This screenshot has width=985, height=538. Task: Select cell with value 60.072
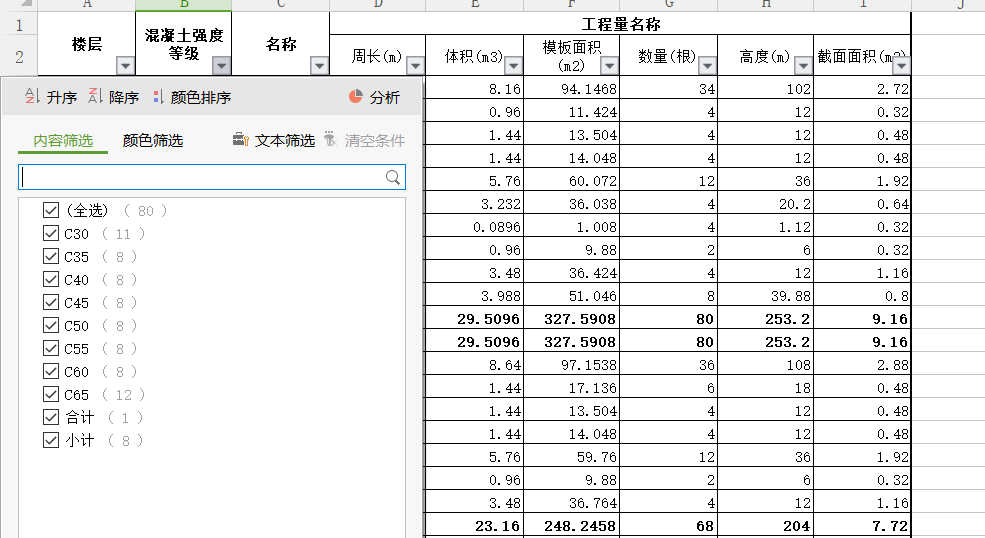click(x=572, y=181)
